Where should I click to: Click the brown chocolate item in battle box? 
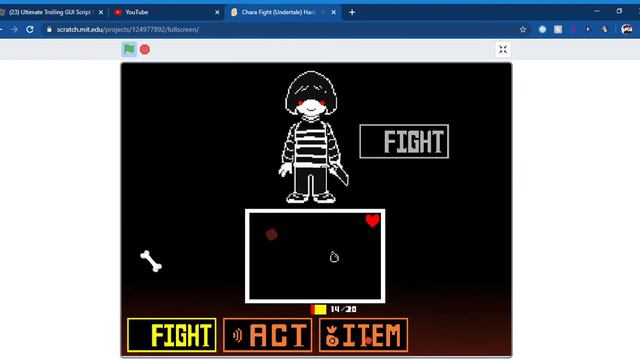(x=271, y=234)
